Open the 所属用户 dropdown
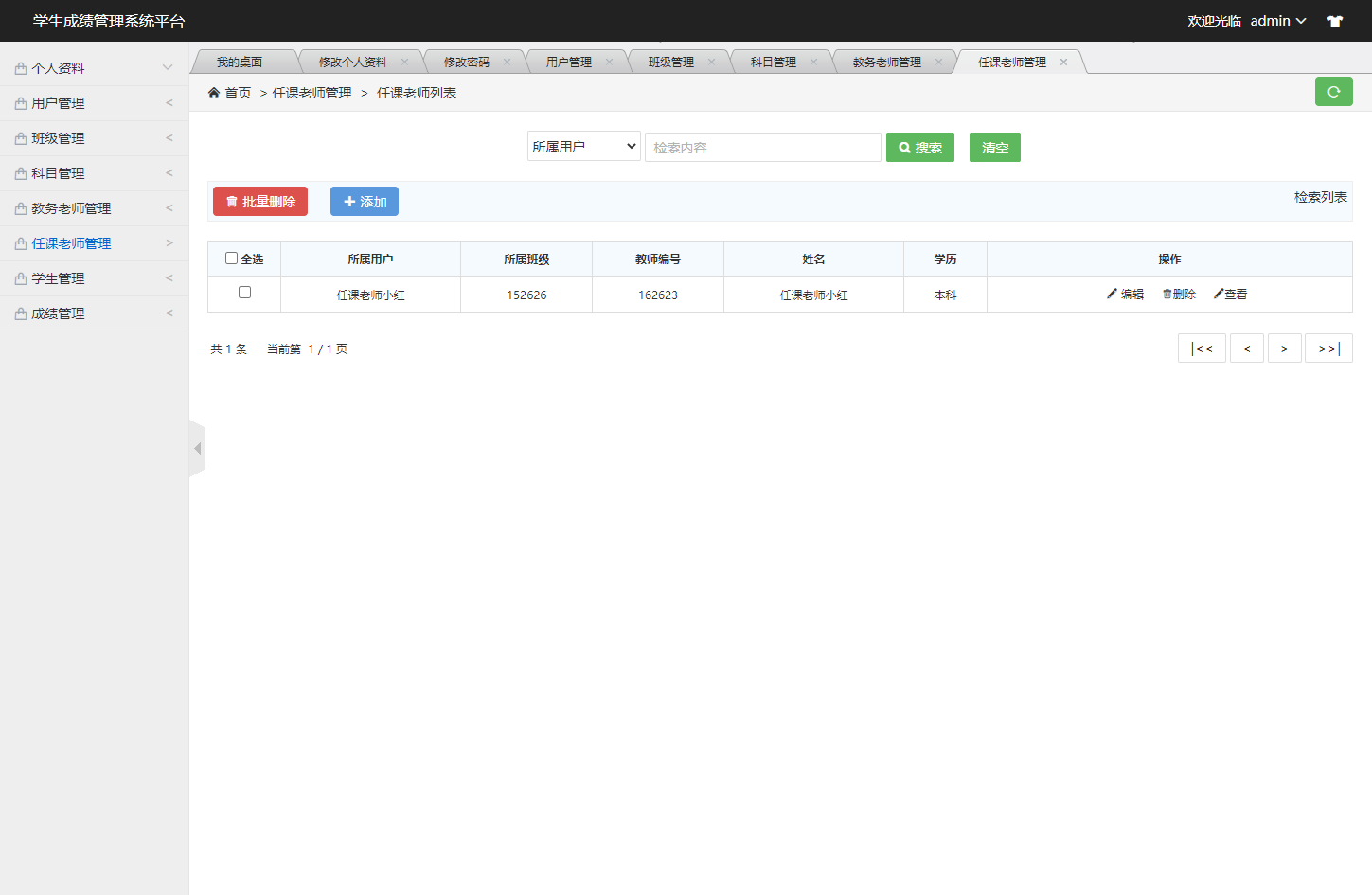Screen dimensions: 1372x895 pyautogui.click(x=583, y=146)
